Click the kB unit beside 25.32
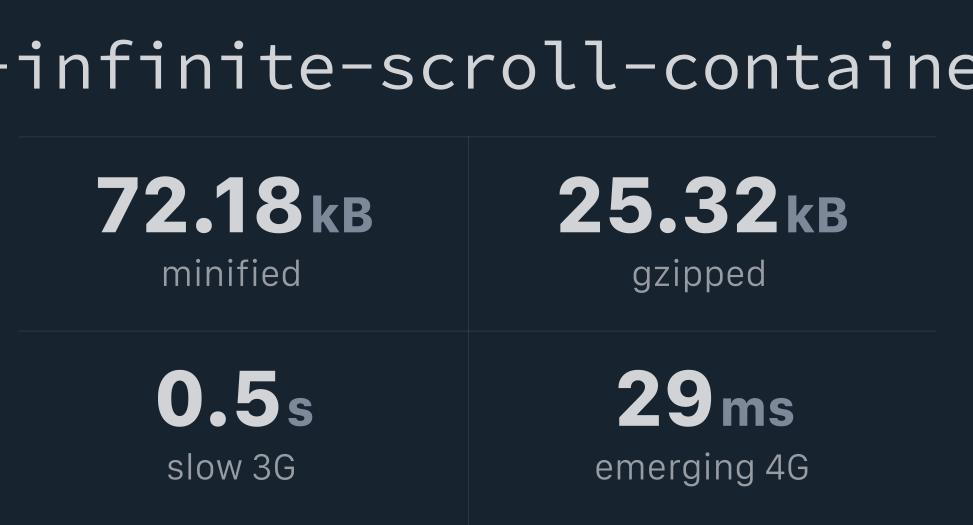 [x=817, y=215]
